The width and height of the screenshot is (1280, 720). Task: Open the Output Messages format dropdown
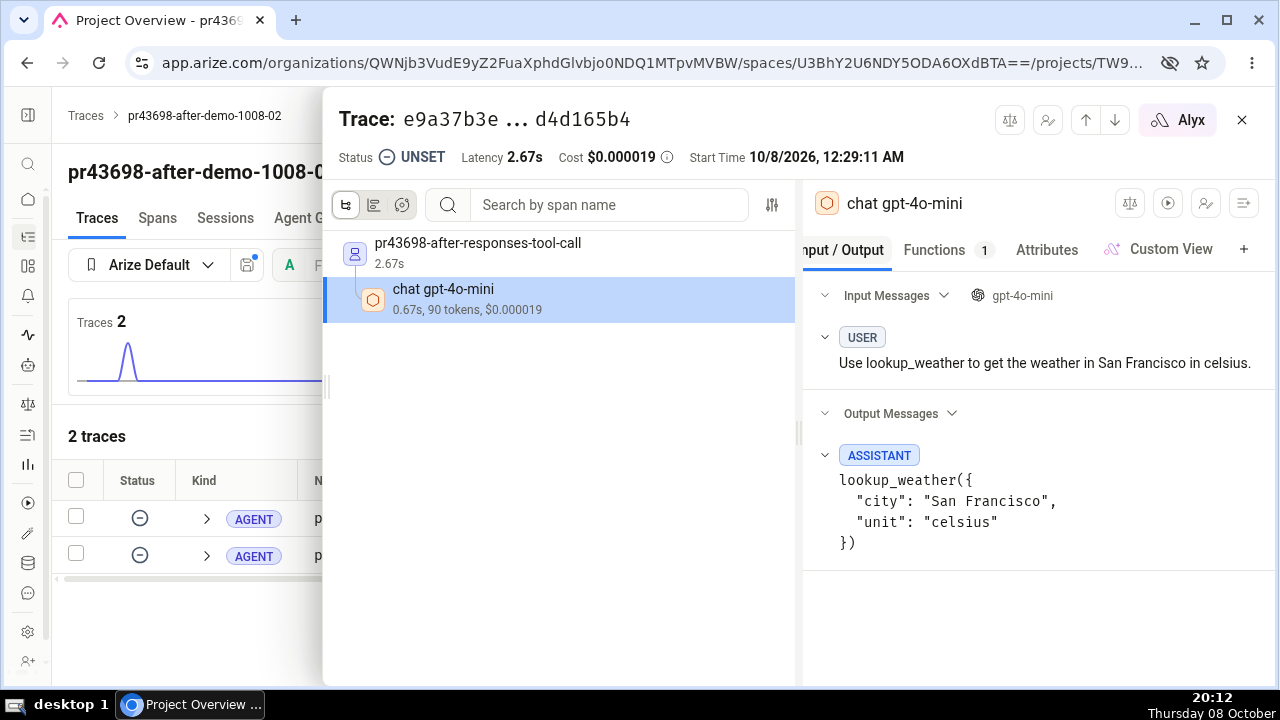[952, 414]
